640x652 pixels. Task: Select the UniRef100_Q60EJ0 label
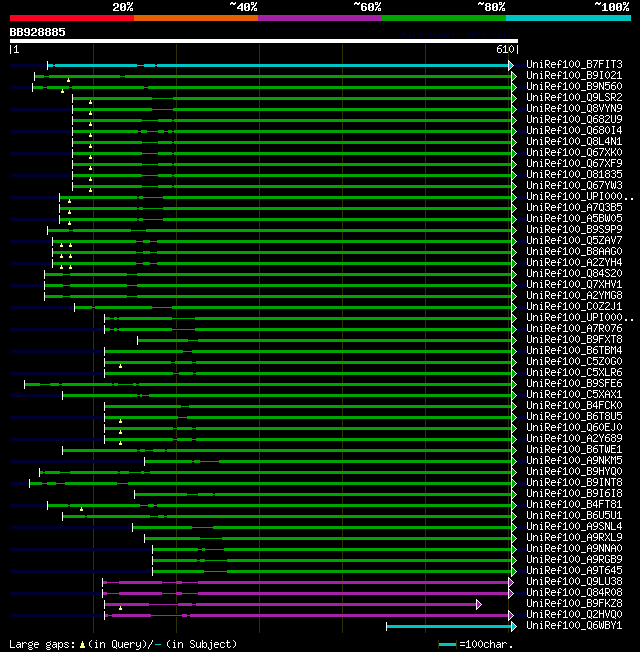click(x=574, y=428)
